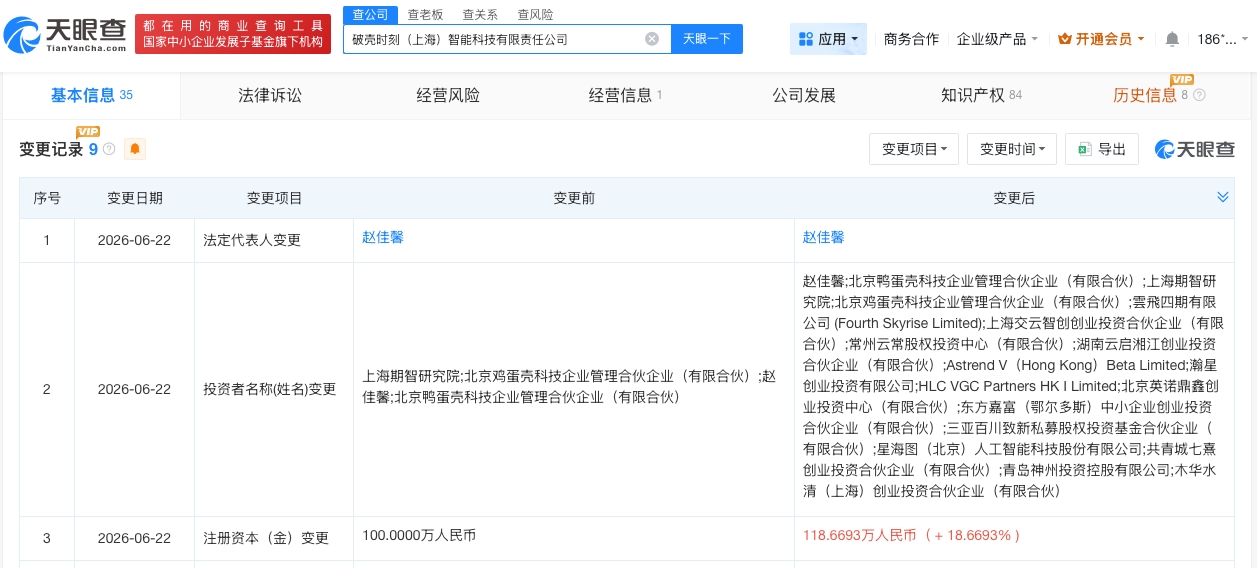The height and width of the screenshot is (568, 1257).
Task: Open the 商务合作 link
Action: (911, 39)
